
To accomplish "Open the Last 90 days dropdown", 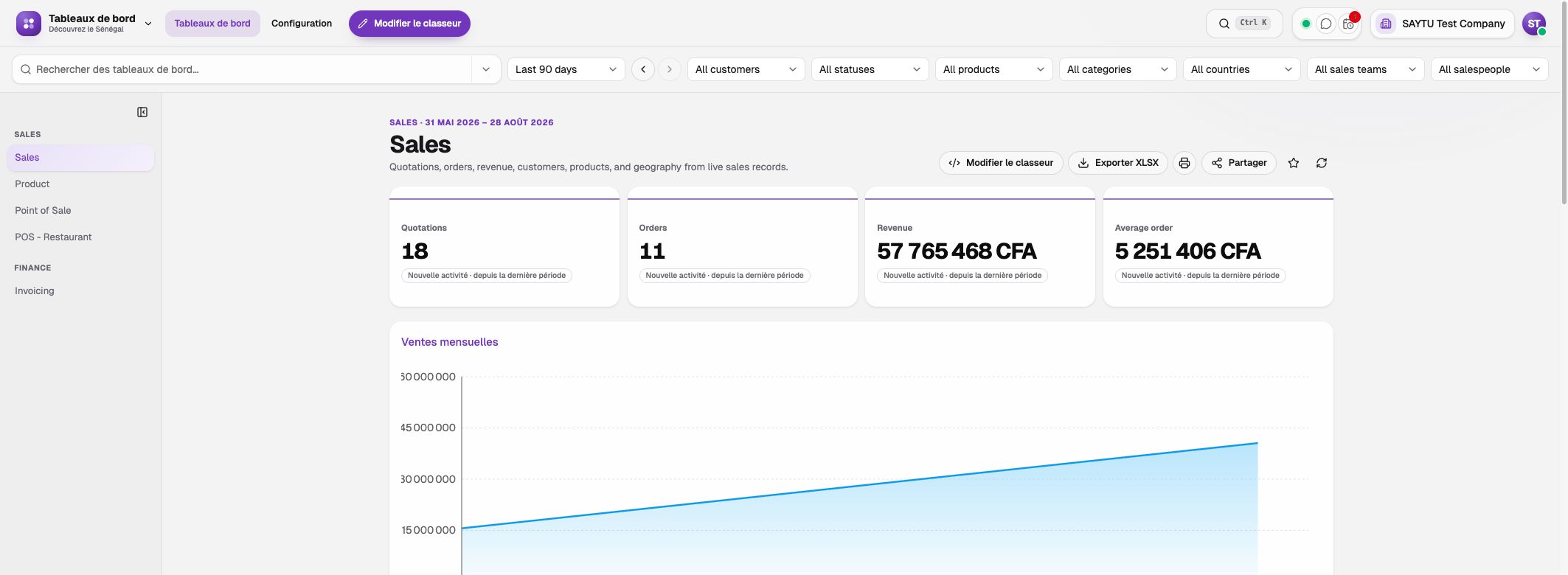I will [566, 69].
